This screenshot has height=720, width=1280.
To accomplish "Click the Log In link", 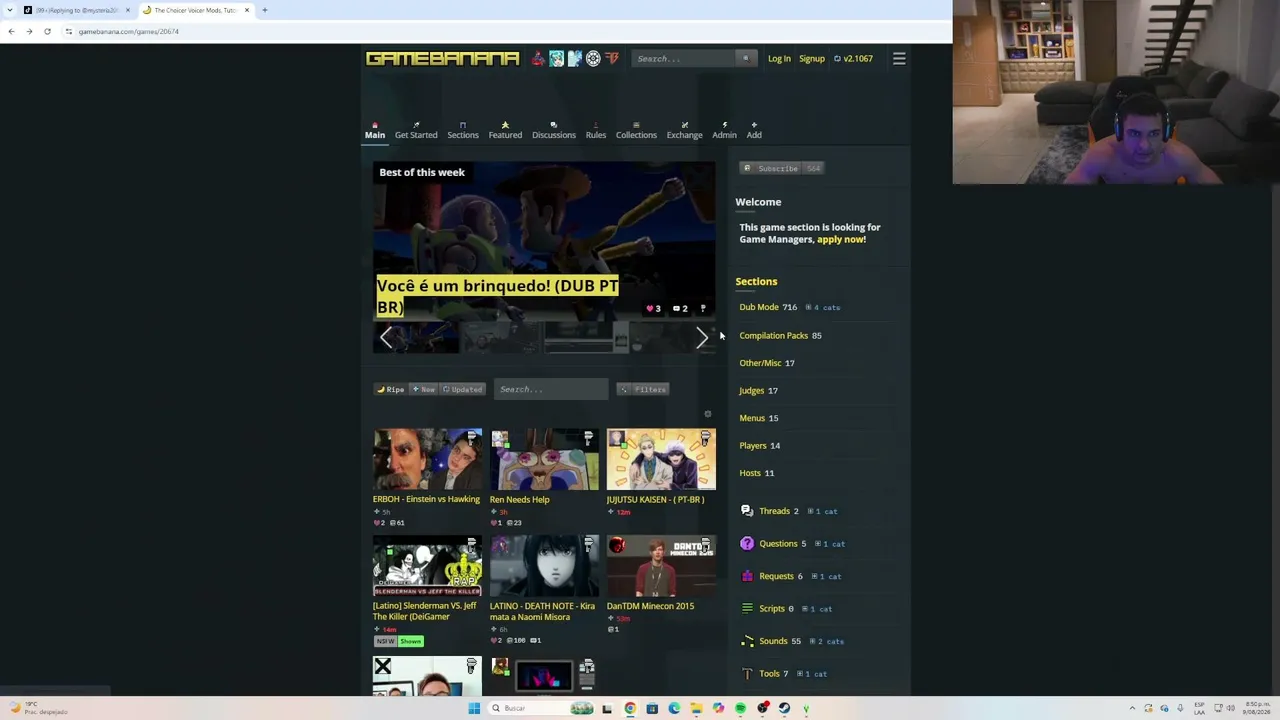I will click(x=779, y=59).
